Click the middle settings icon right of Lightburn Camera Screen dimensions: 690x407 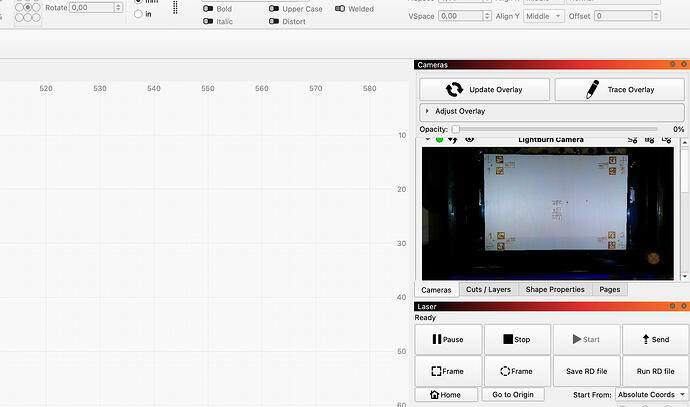pyautogui.click(x=650, y=139)
